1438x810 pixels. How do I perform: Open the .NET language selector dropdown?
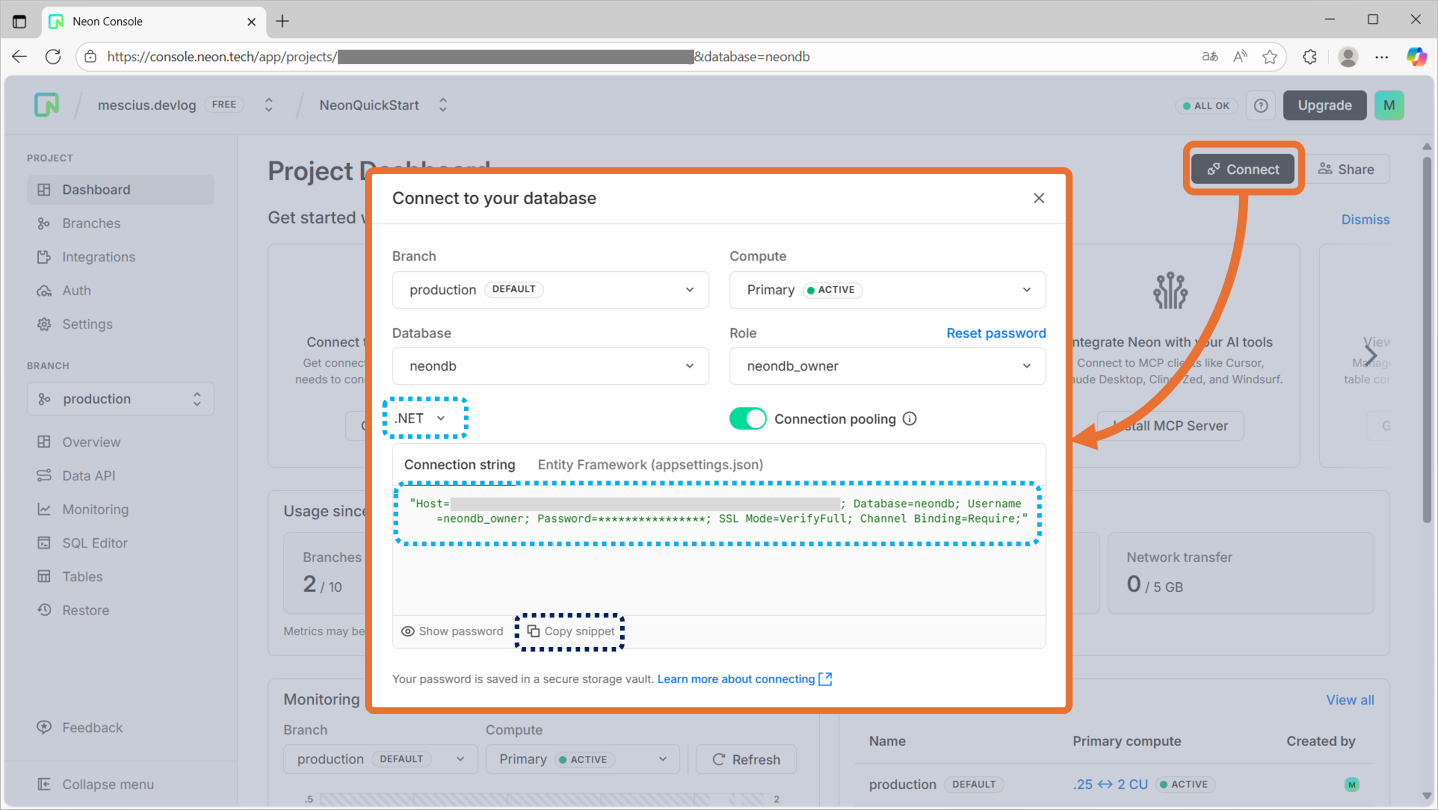point(421,418)
